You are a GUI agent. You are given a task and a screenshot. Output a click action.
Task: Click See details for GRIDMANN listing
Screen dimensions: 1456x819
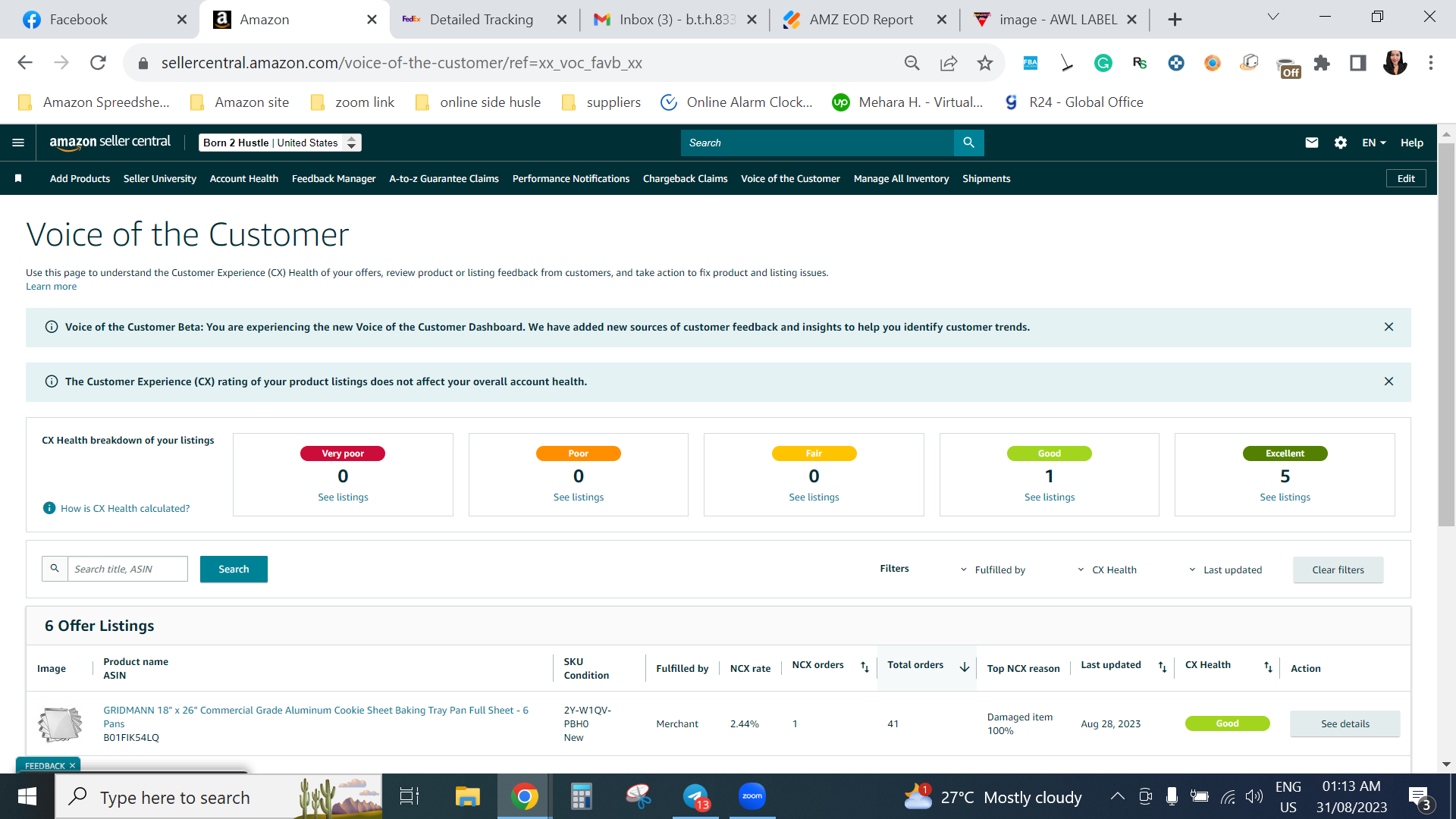[x=1345, y=723]
